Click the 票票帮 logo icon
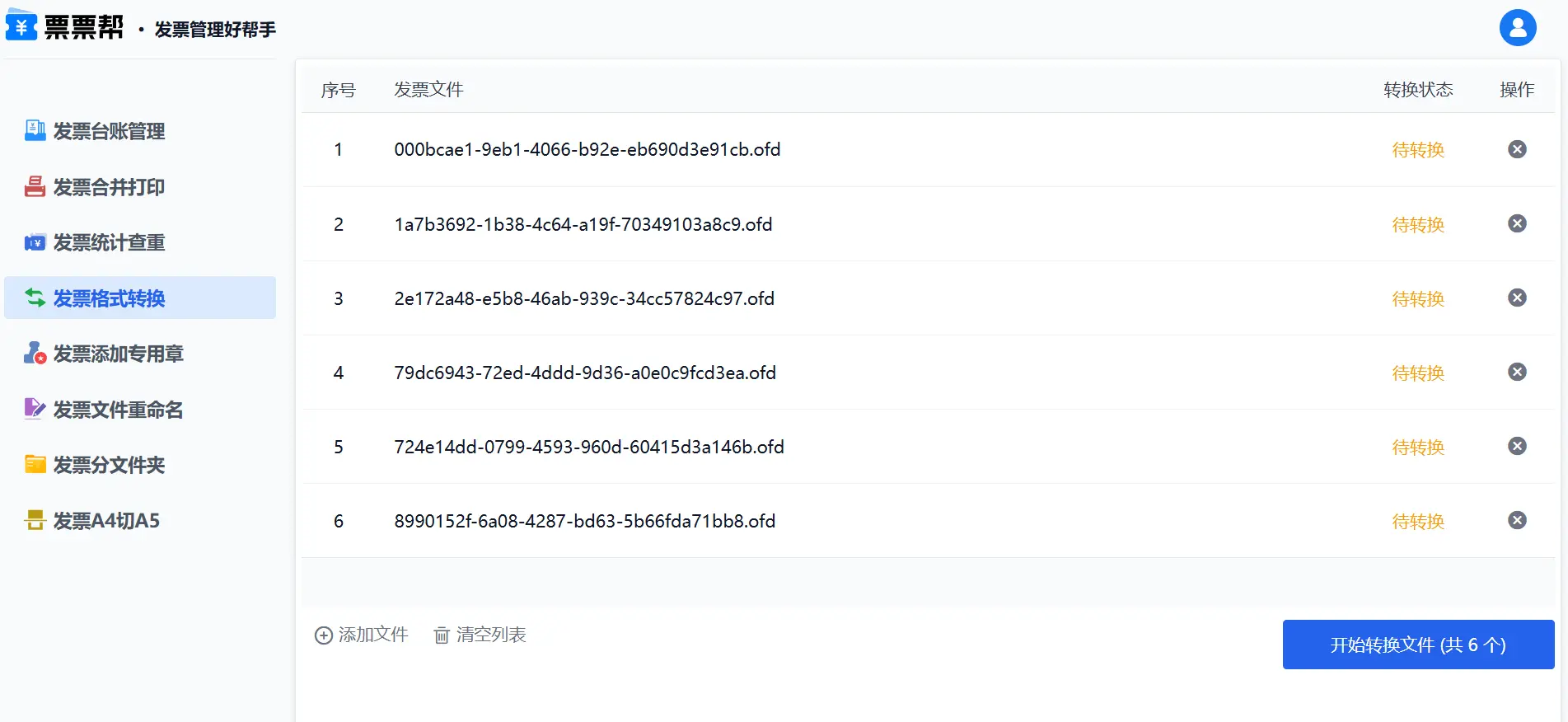This screenshot has height=722, width=1568. point(21,26)
